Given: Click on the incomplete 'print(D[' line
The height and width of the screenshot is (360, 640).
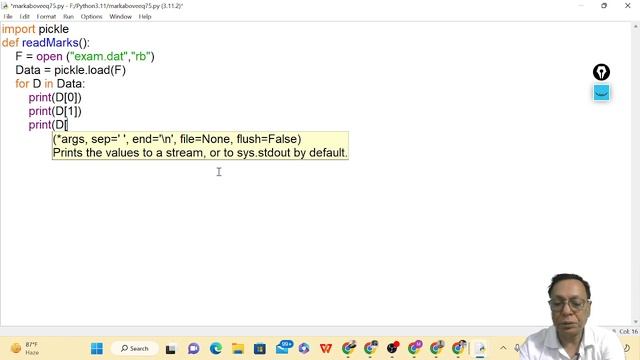Looking at the screenshot, I should click(x=48, y=125).
